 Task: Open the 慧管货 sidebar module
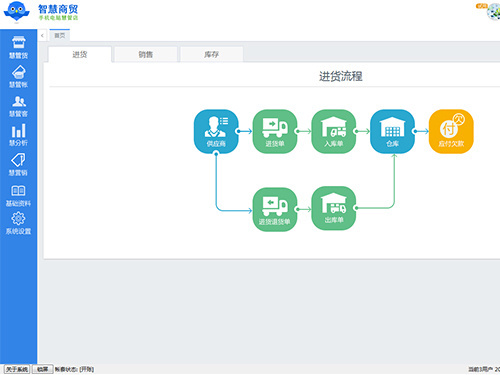coord(18,48)
